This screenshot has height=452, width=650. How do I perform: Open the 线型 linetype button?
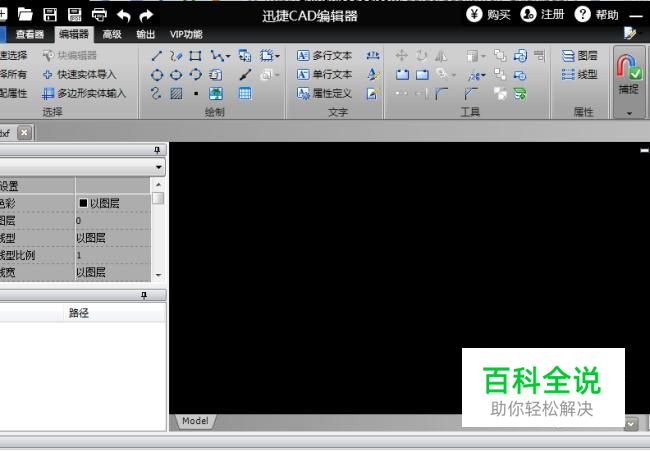(x=580, y=75)
